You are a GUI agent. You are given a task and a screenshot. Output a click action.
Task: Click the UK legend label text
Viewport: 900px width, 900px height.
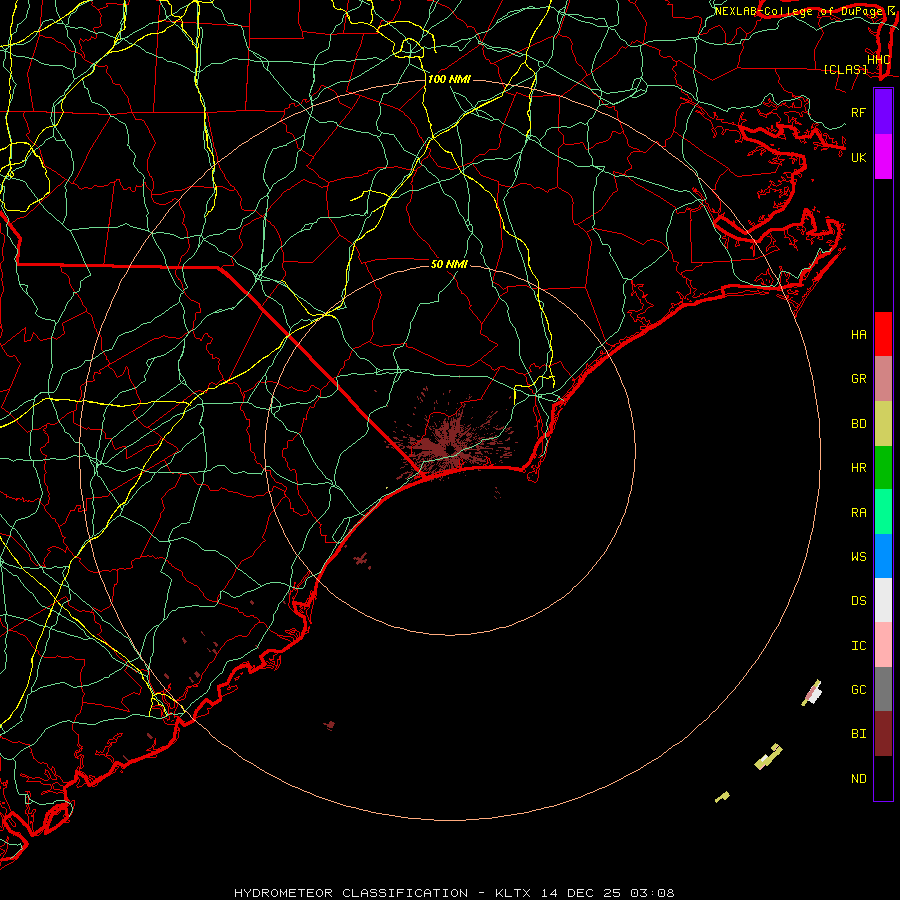[x=859, y=157]
